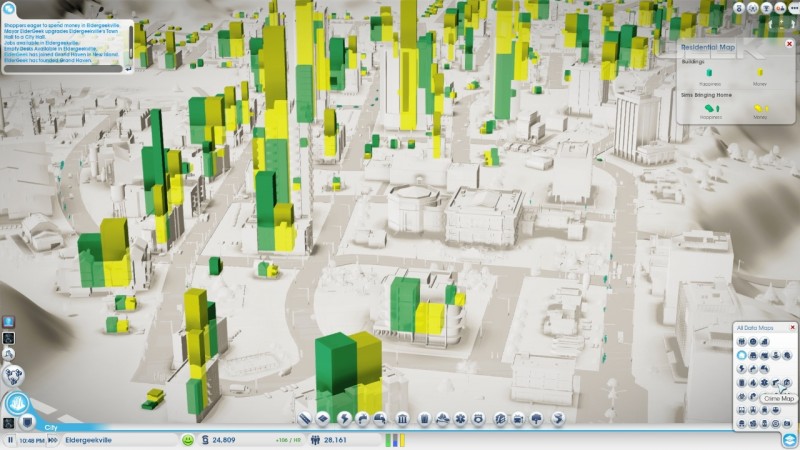Toggle the data layers button at bottom right

point(789,440)
